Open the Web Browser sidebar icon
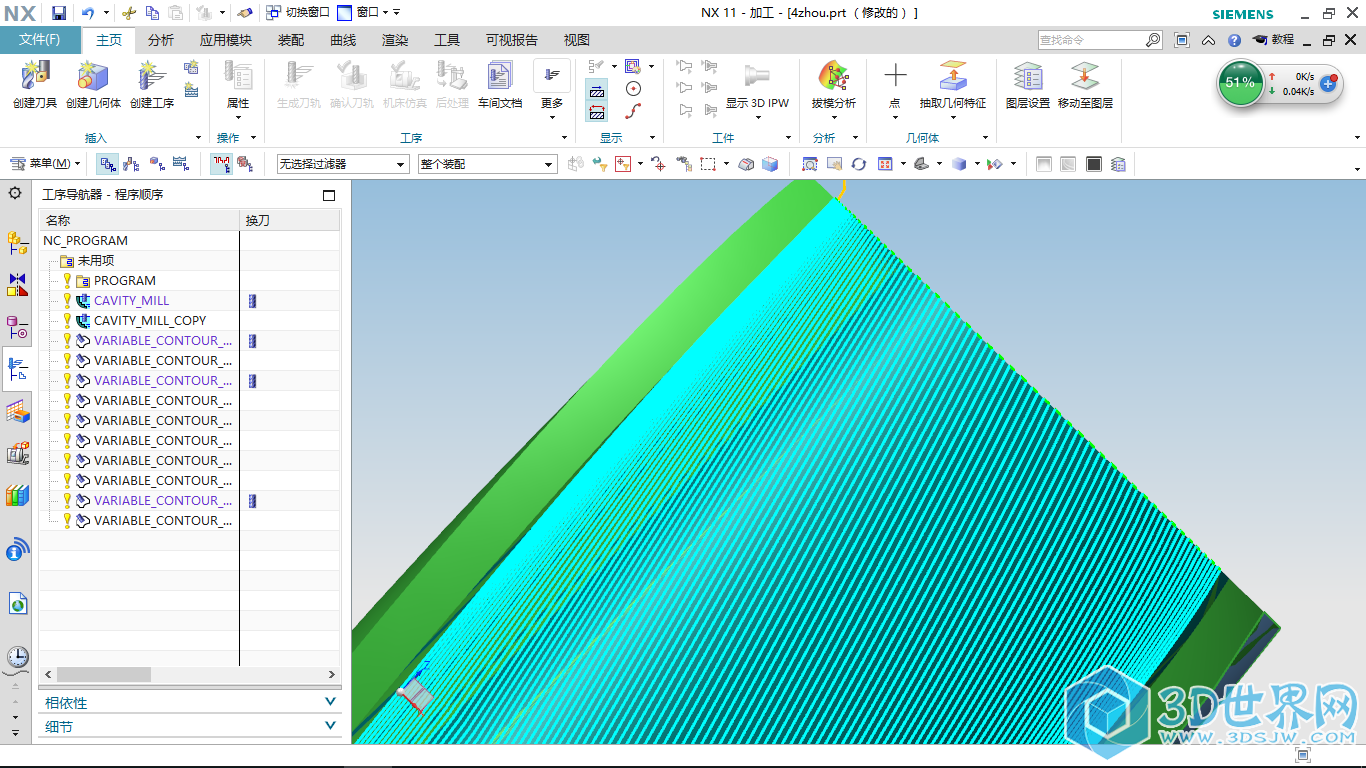The height and width of the screenshot is (768, 1366). coord(17,603)
